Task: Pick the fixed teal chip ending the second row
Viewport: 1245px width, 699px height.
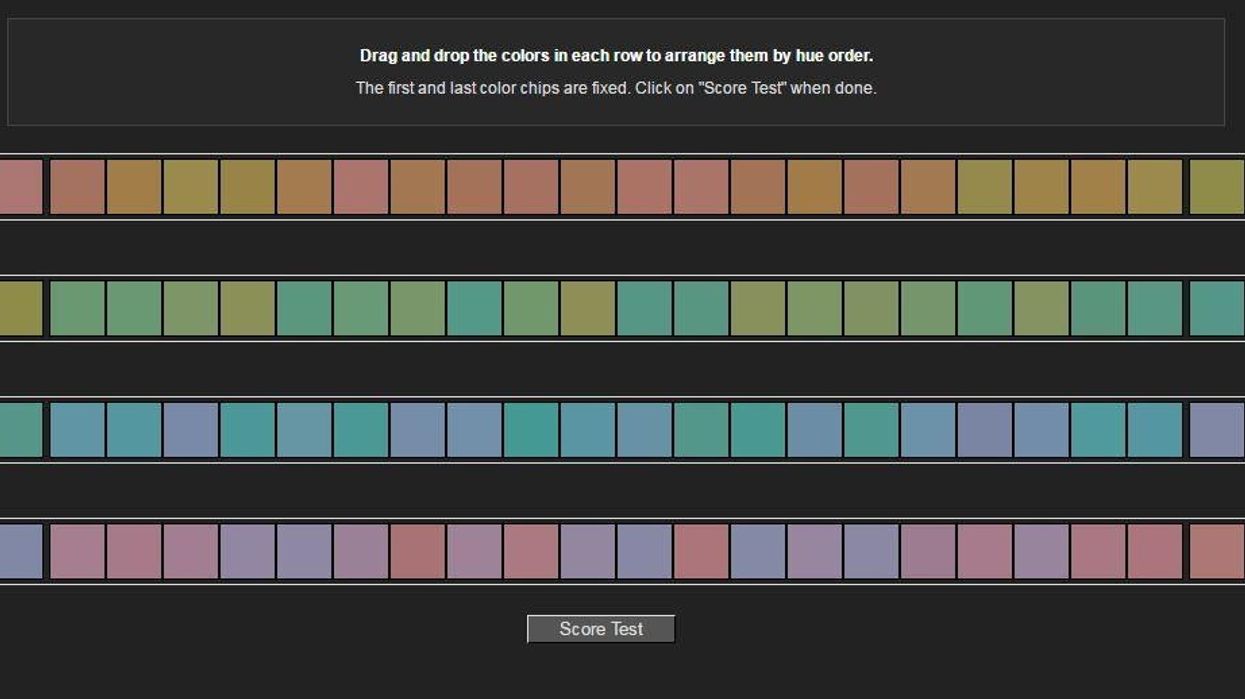Action: click(1216, 308)
